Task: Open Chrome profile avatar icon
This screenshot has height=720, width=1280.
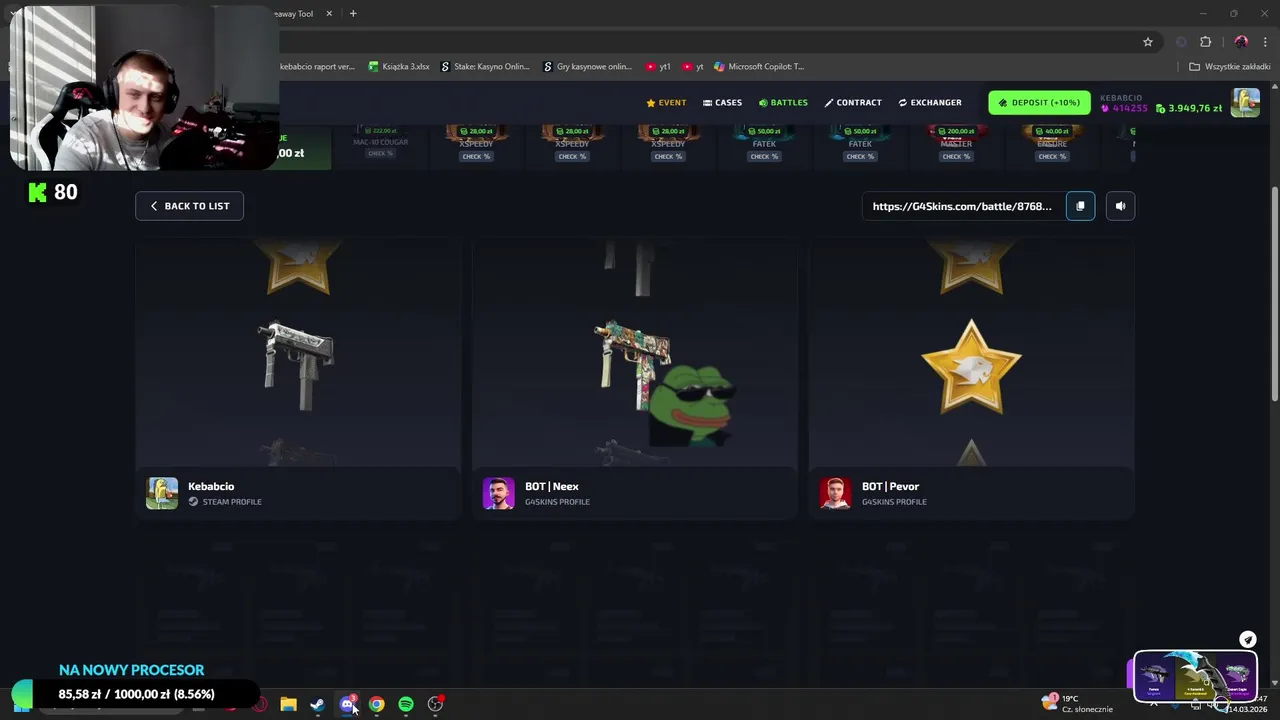Action: click(x=1241, y=42)
